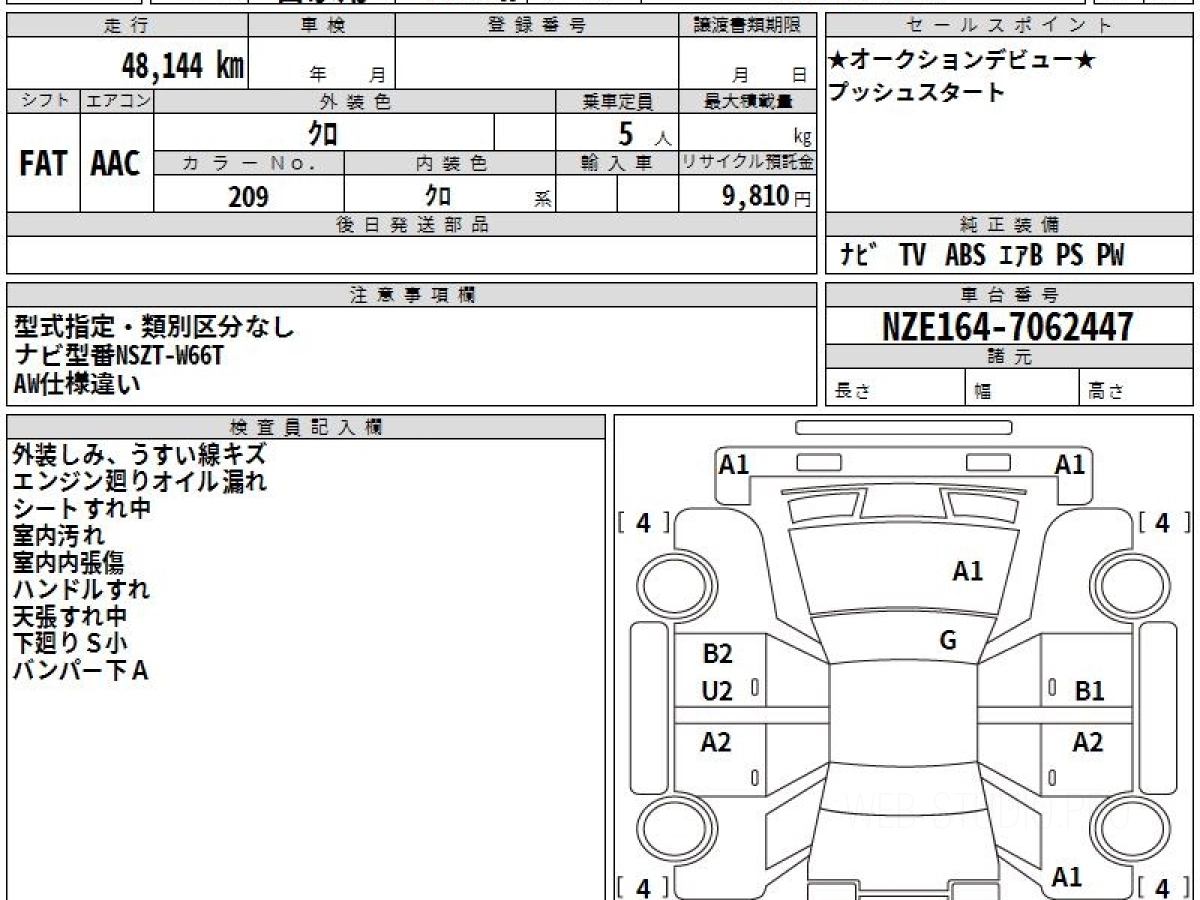Viewport: 1200px width, 900px height.
Task: Select the プッシュスタート sales point line
Action: tap(916, 92)
